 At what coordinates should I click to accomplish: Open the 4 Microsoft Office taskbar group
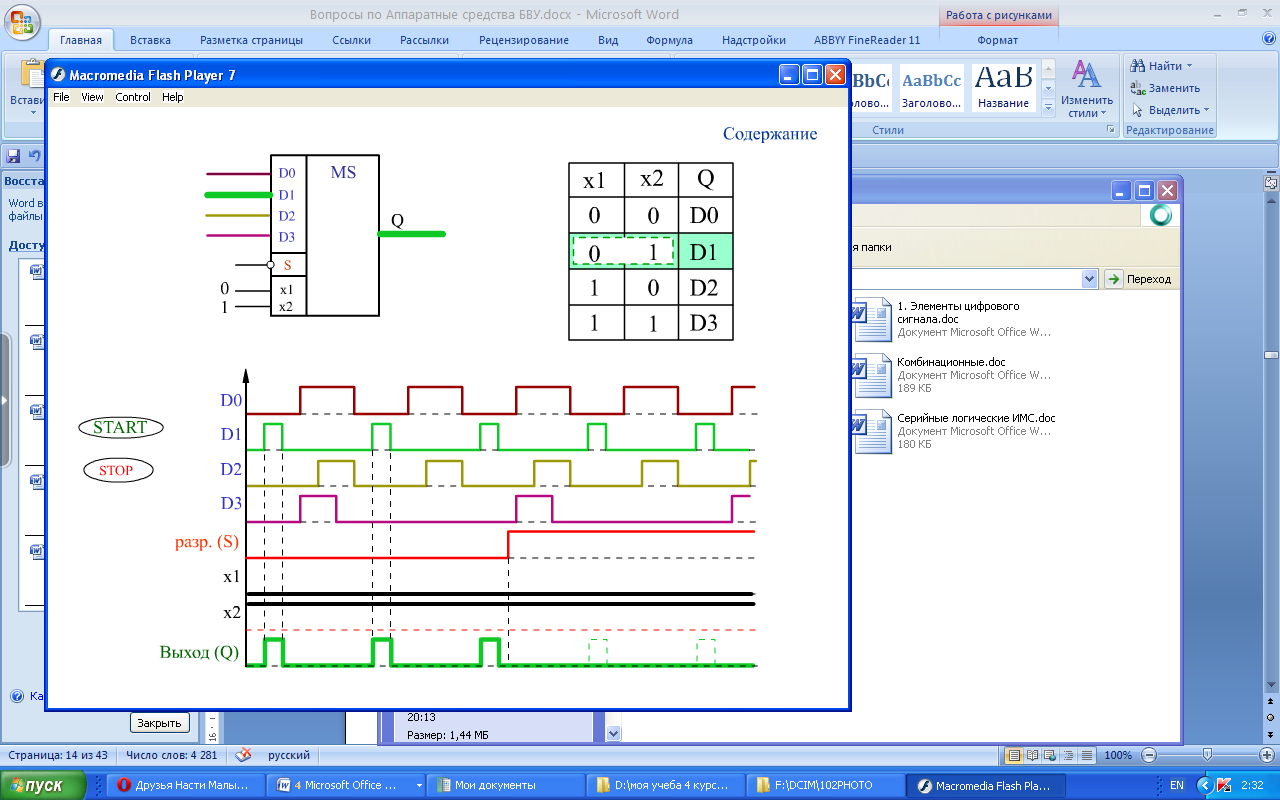[347, 785]
